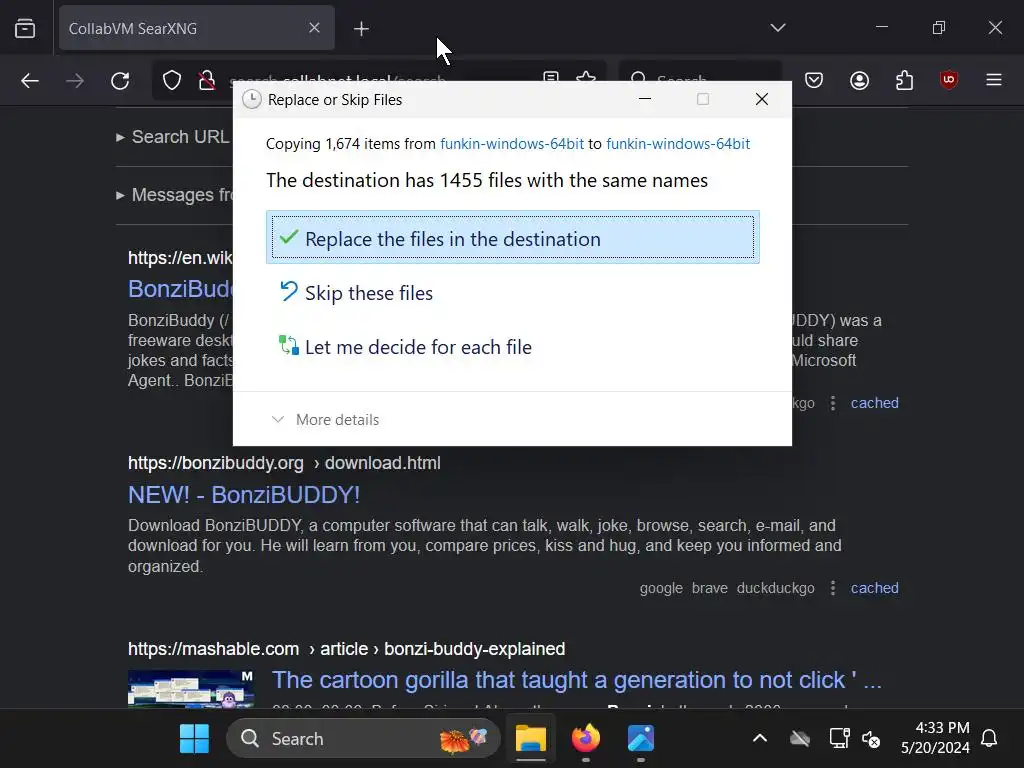Viewport: 1024px width, 768px height.
Task: Go forward one page in Firefox
Action: 75,80
